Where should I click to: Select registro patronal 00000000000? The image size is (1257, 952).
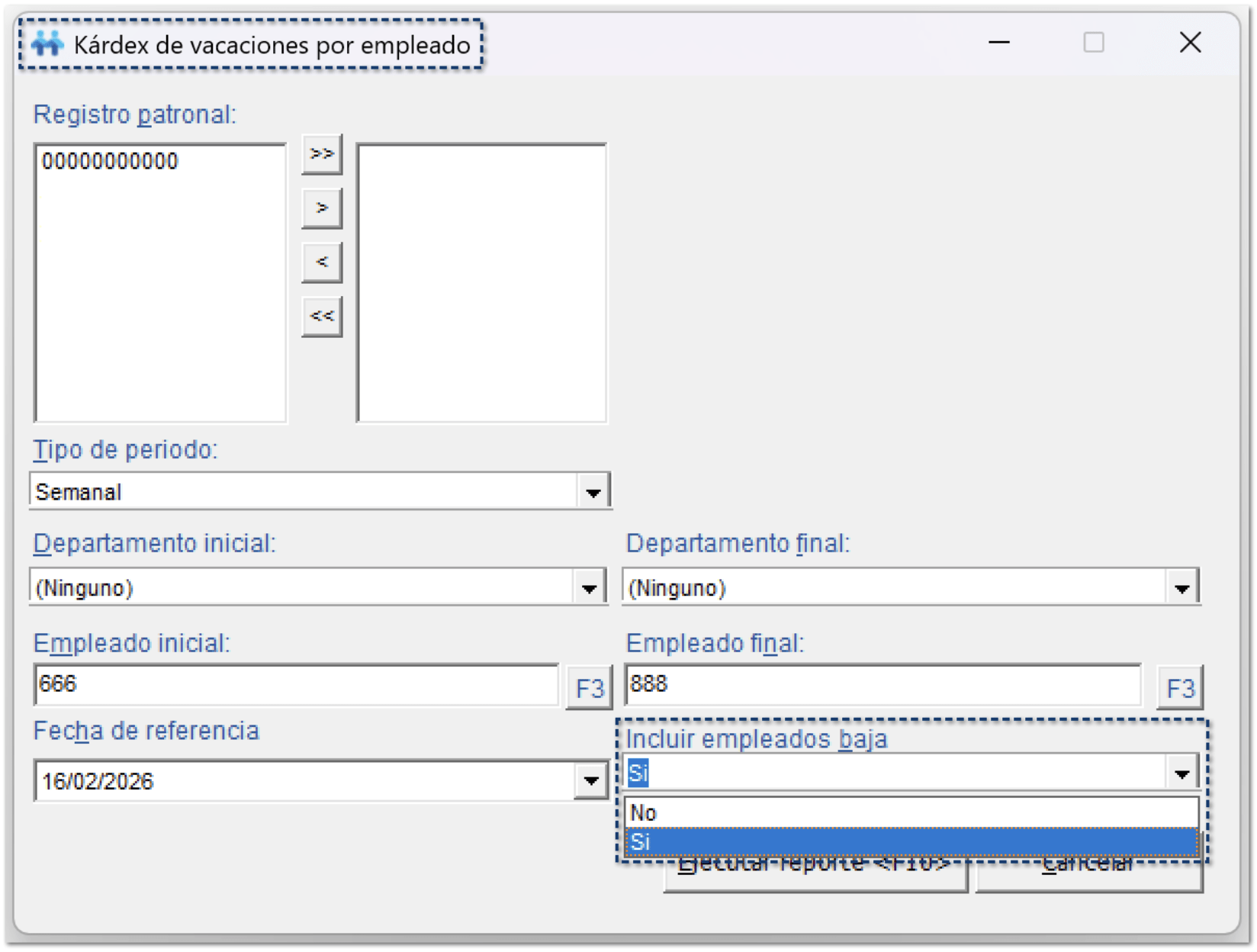tap(110, 162)
